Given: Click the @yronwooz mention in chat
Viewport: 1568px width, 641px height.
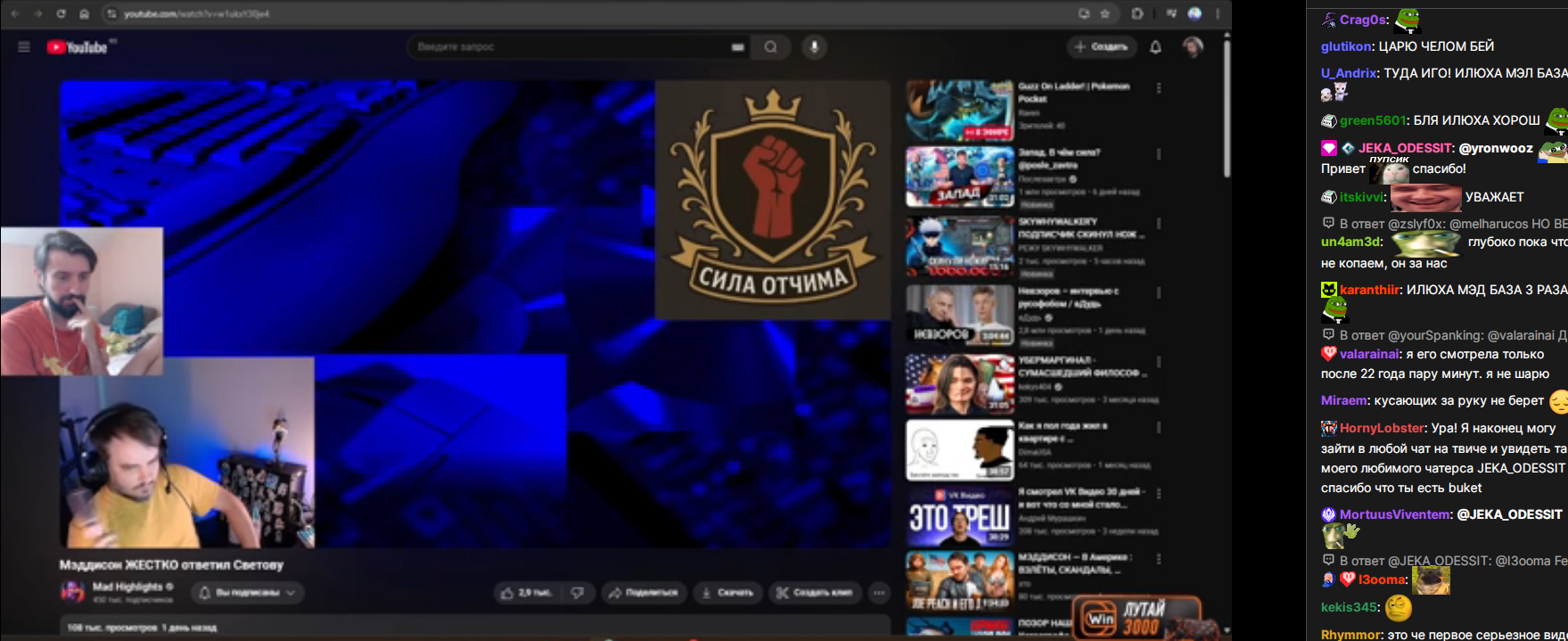Looking at the screenshot, I should (x=1496, y=148).
